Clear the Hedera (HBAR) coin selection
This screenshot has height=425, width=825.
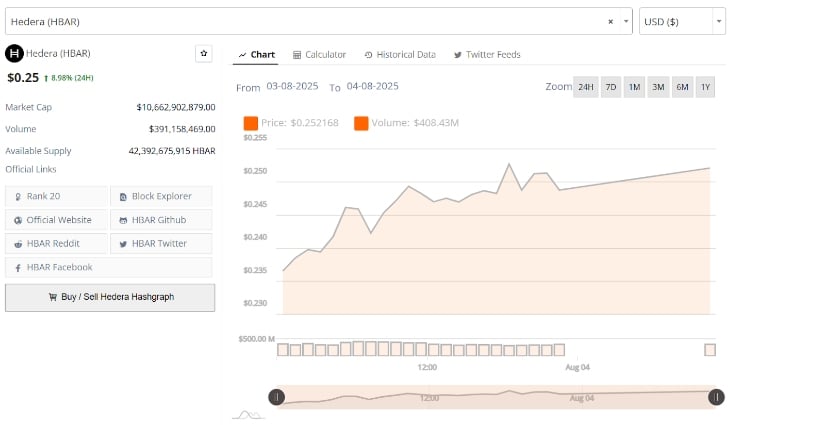coord(610,22)
